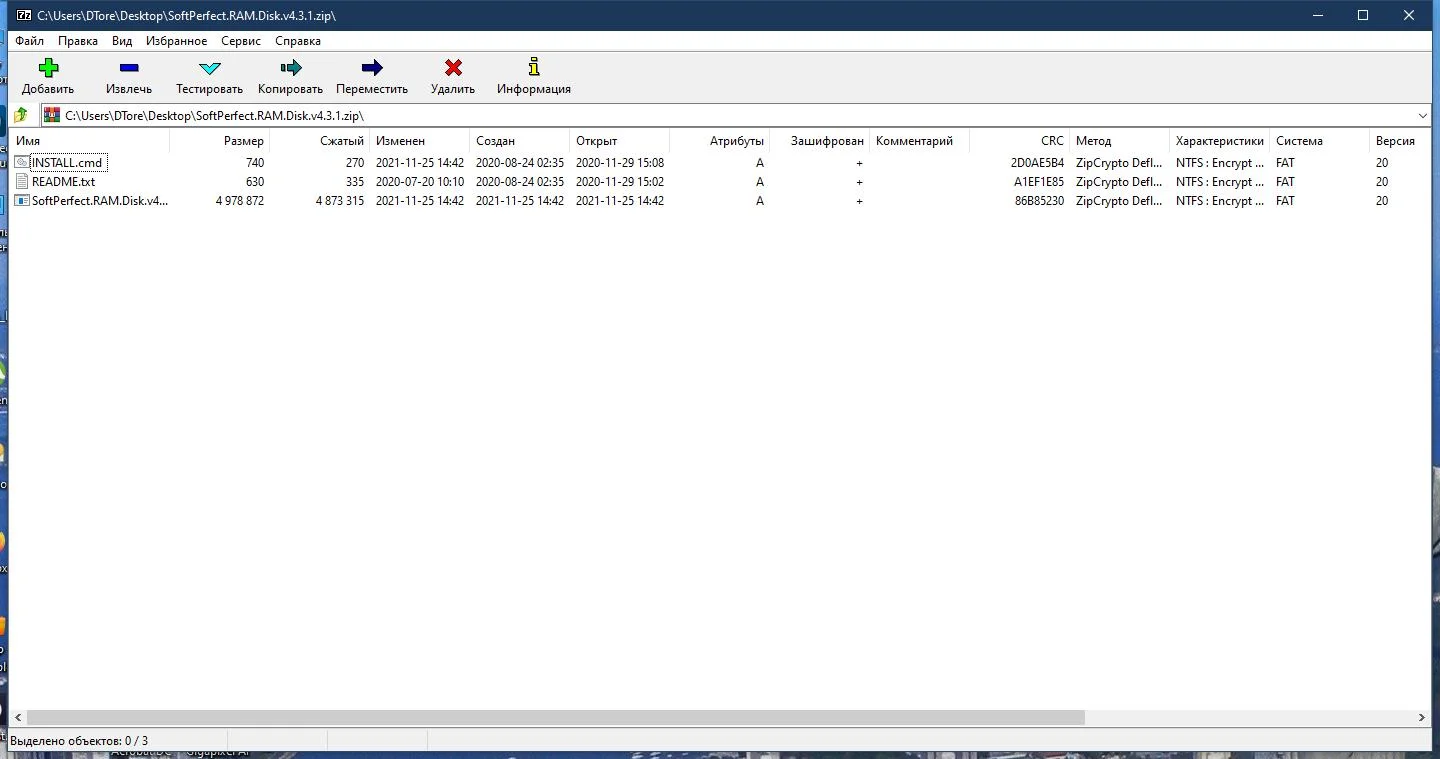This screenshot has height=759, width=1440.
Task: Click size value 740 of INSTALL.cmd
Action: 254,163
